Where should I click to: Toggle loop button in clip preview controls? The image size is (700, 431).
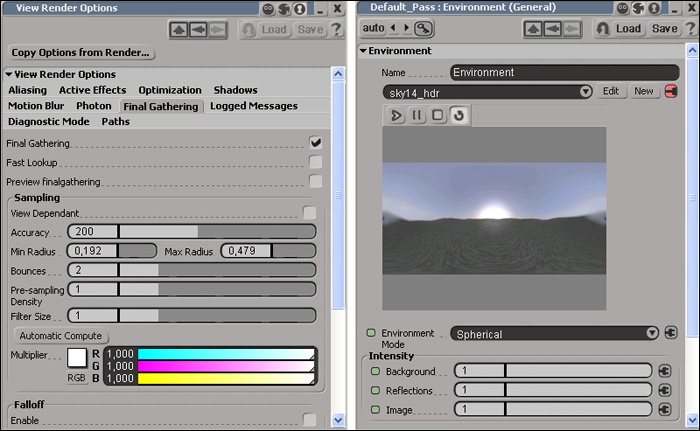458,116
